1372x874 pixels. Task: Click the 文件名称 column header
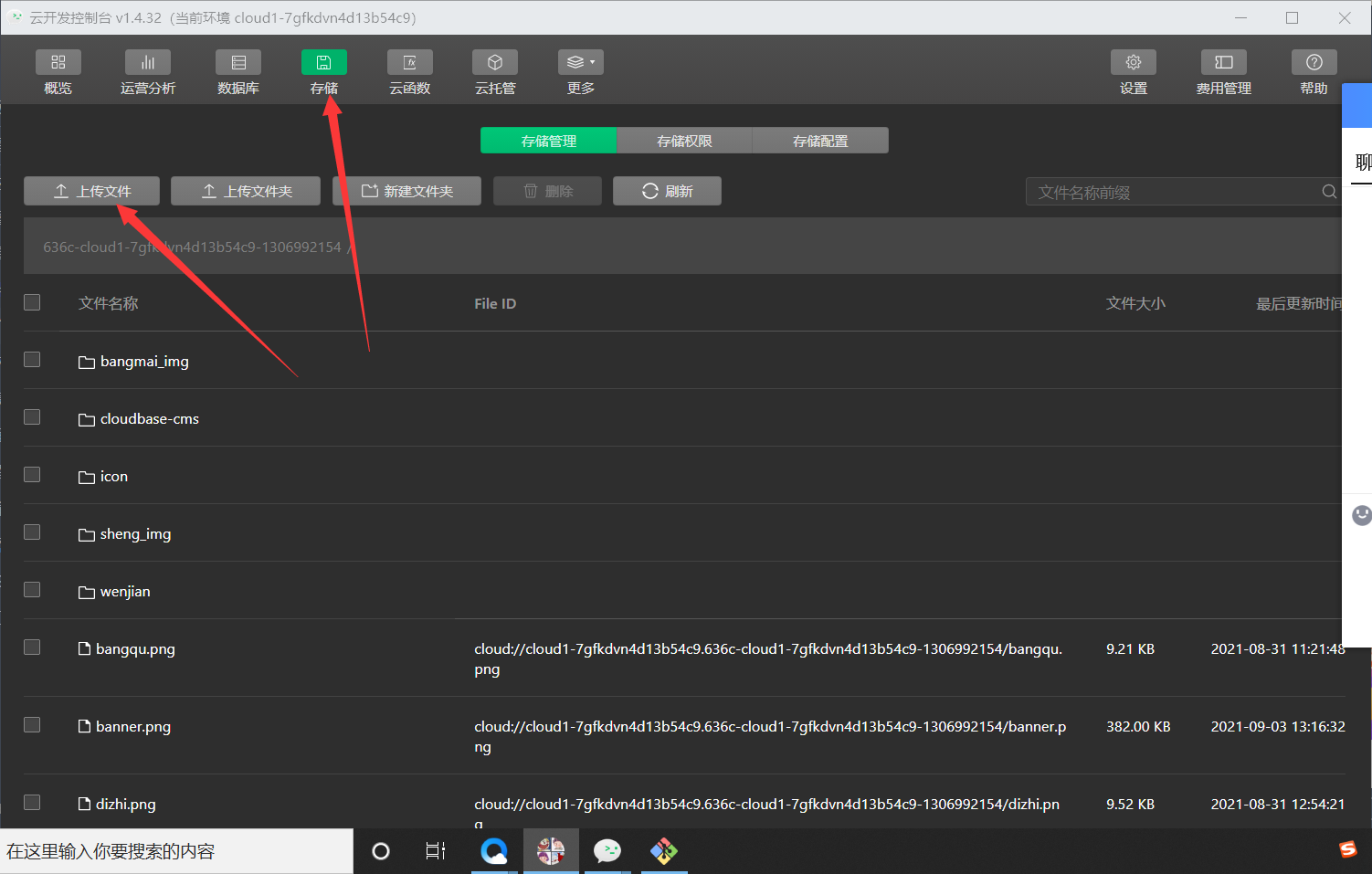click(108, 303)
